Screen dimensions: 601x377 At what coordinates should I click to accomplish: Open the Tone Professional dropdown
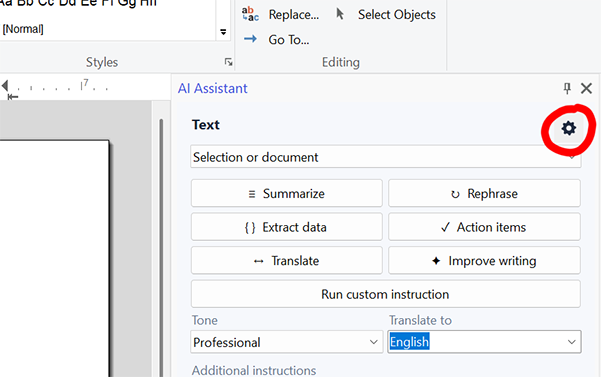click(x=287, y=342)
